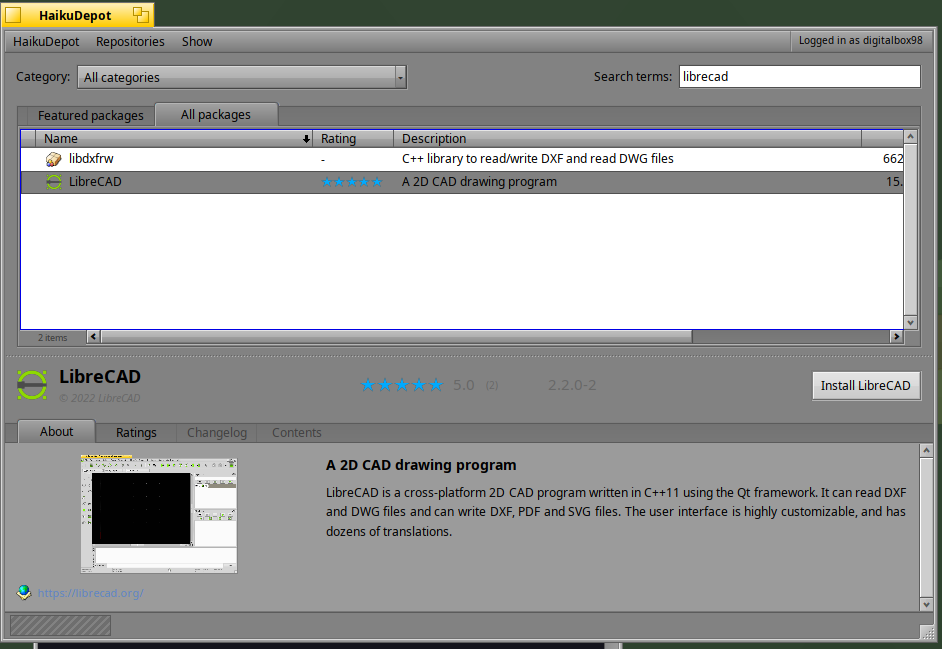This screenshot has height=649, width=942.
Task: Select the libdxfrw package name
Action: pyautogui.click(x=91, y=159)
